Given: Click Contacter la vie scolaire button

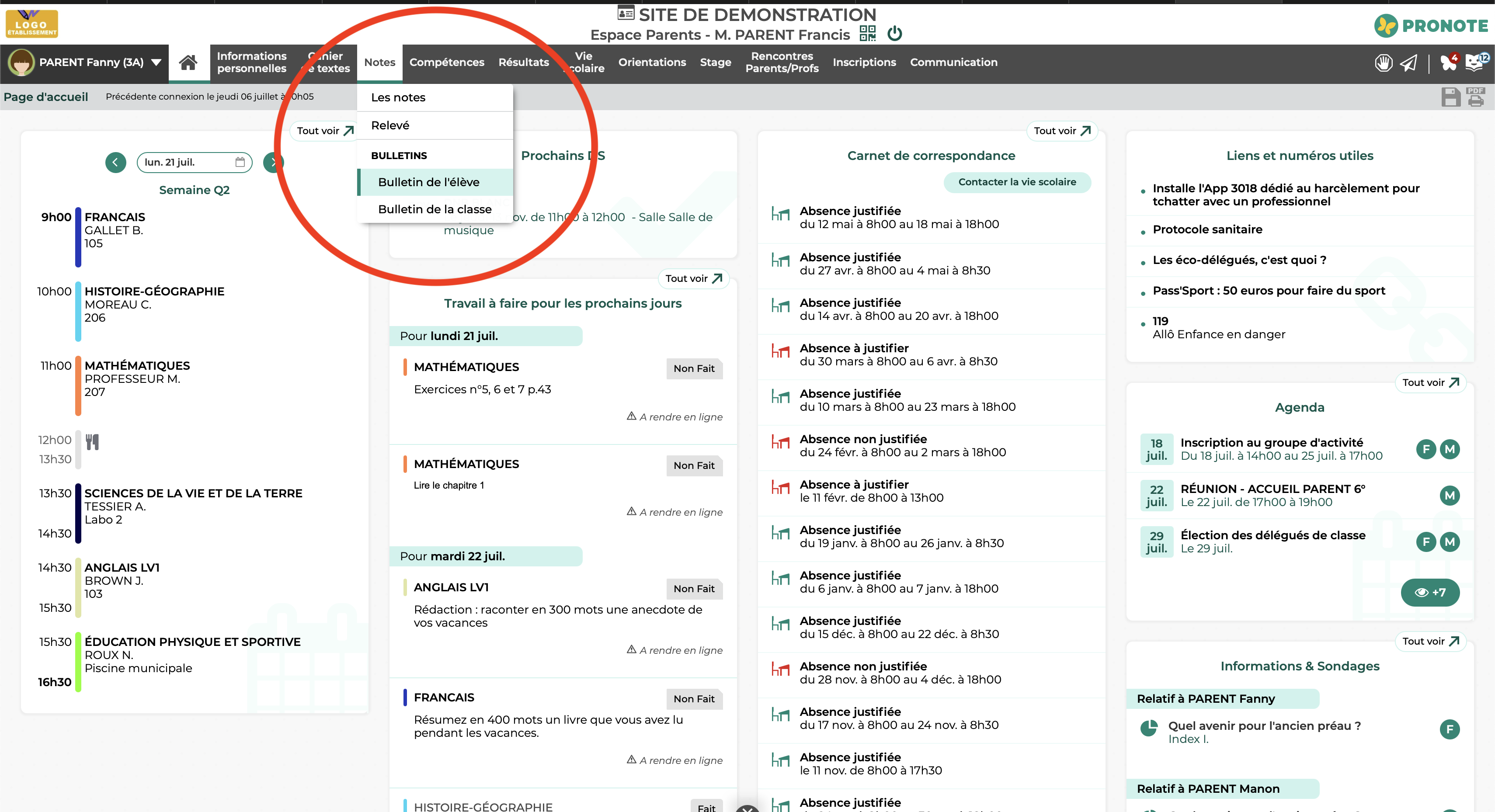Looking at the screenshot, I should coord(1016,182).
